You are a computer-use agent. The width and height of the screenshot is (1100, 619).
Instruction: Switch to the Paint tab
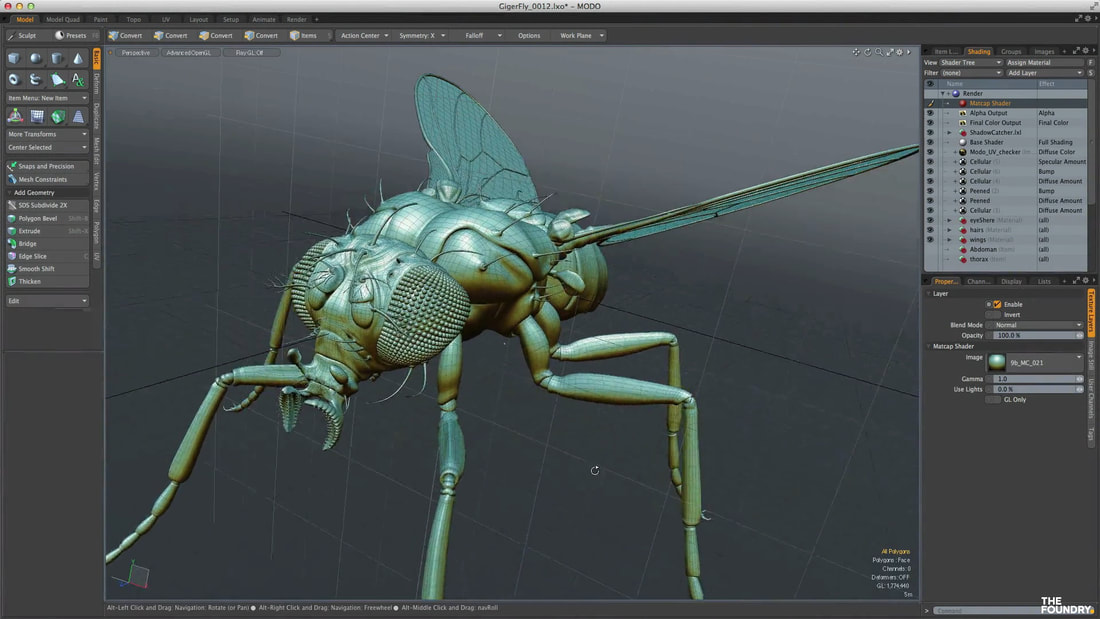101,18
